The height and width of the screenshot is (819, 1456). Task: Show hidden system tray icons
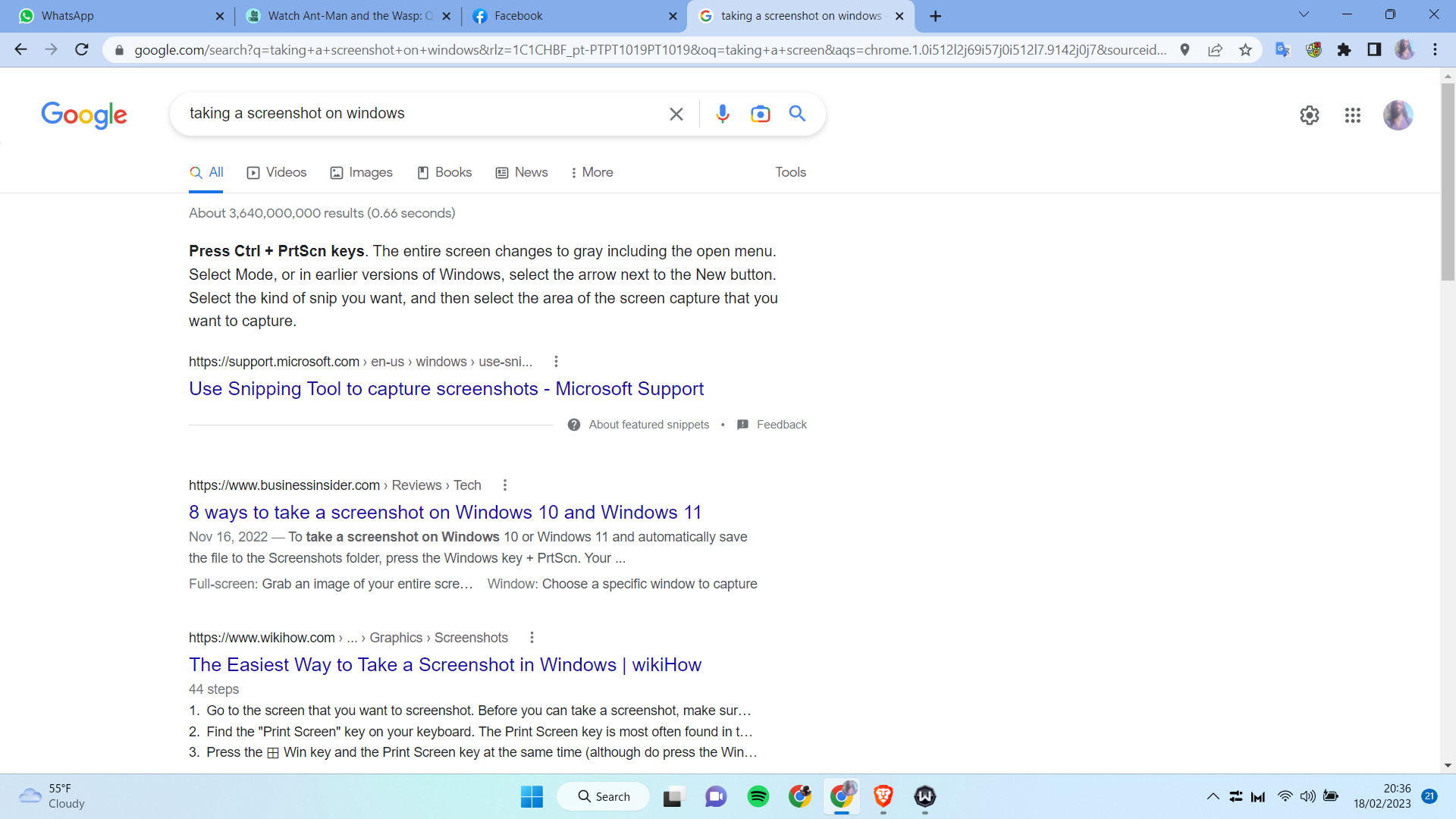point(1213,796)
